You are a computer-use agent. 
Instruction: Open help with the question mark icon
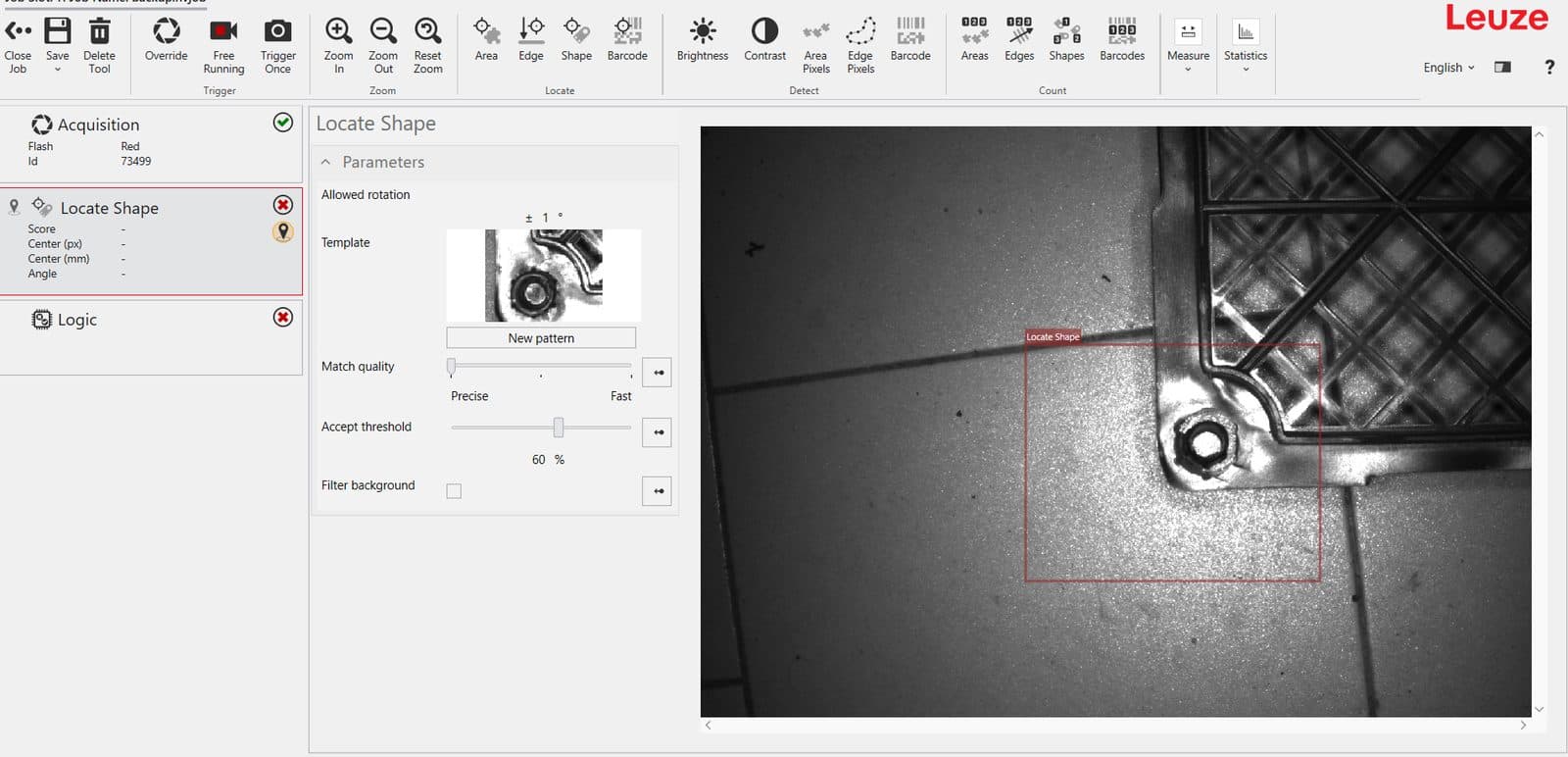pos(1549,67)
